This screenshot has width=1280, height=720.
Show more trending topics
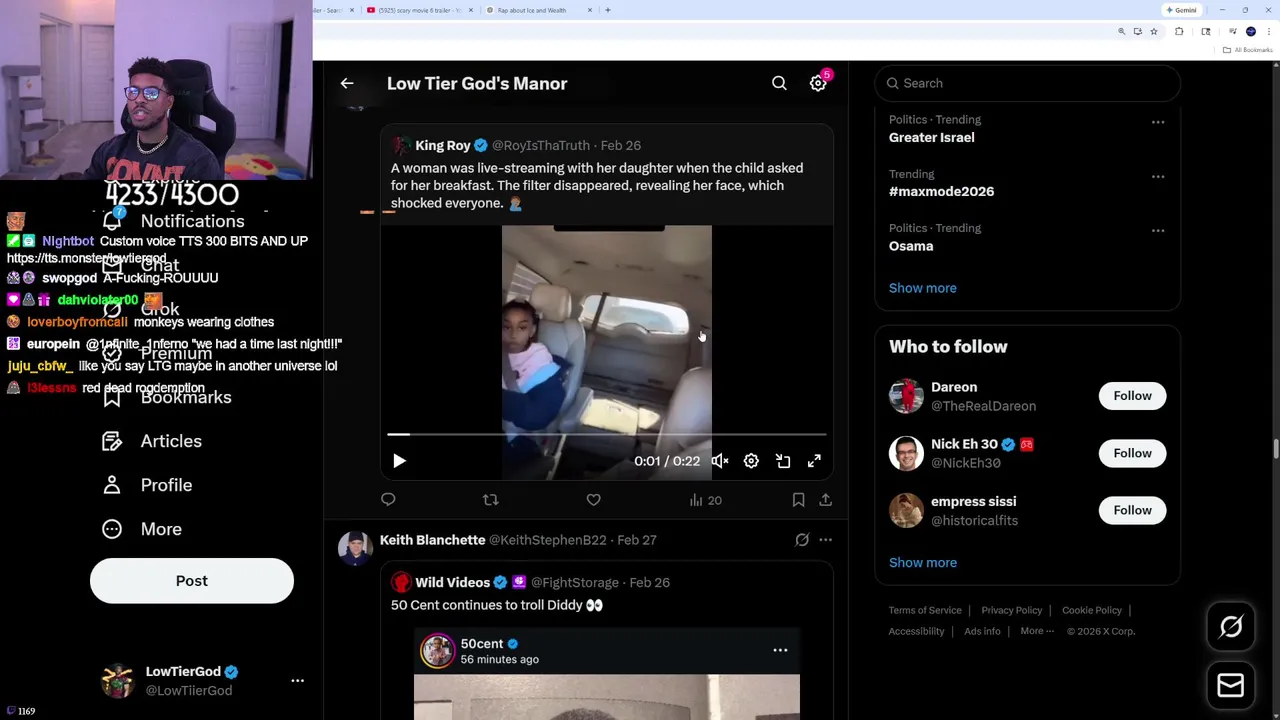click(x=922, y=288)
